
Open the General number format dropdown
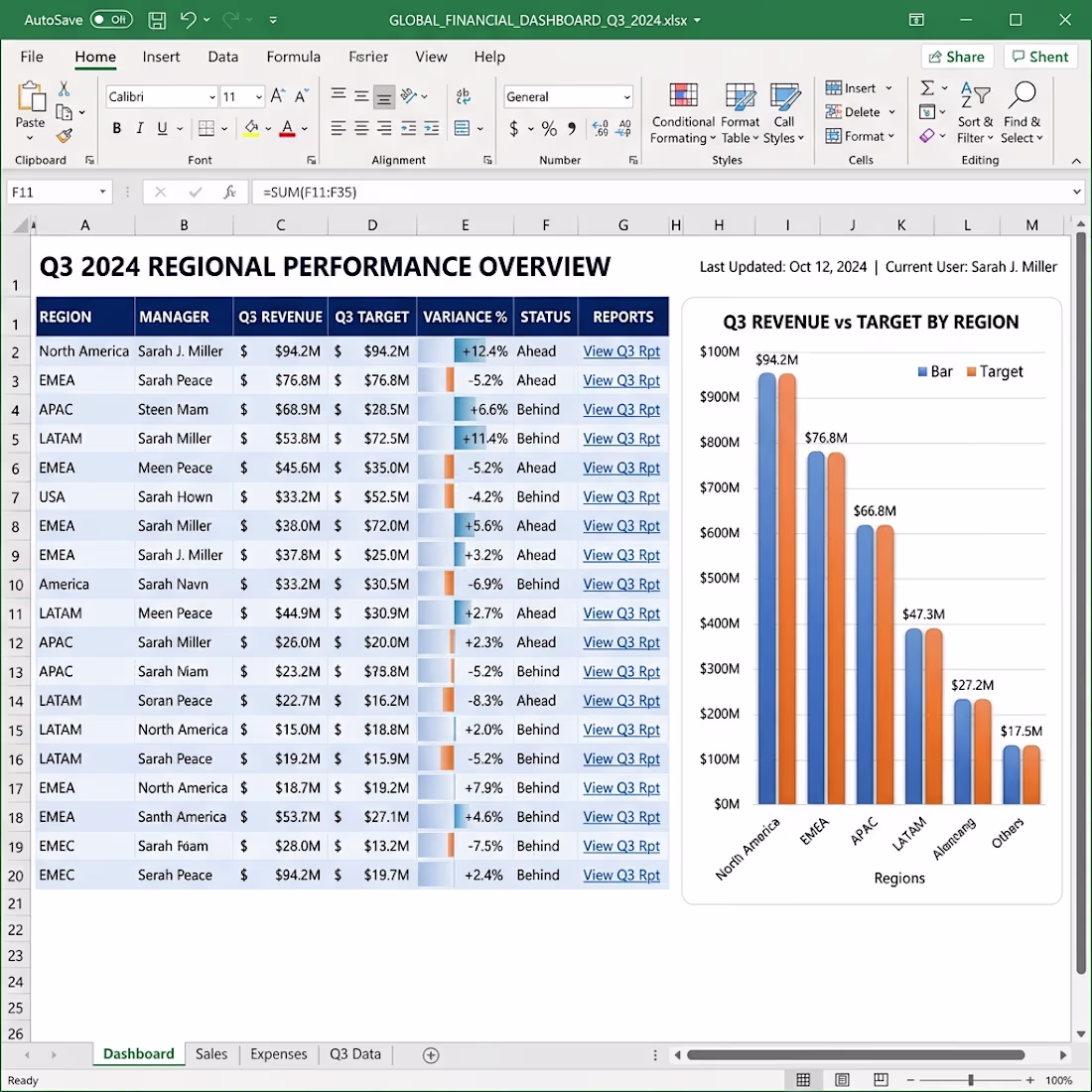(x=626, y=97)
